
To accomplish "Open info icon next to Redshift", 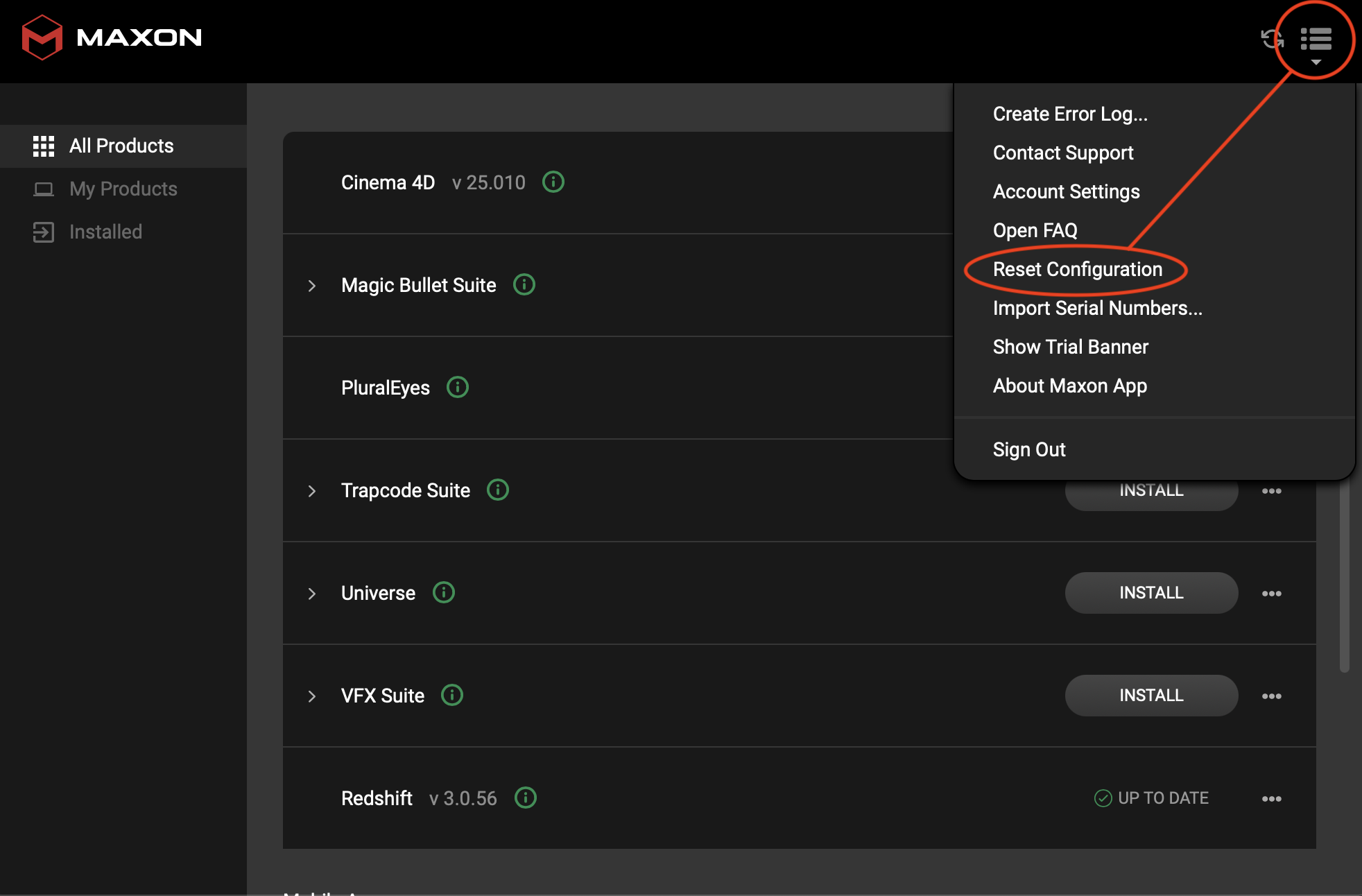I will pyautogui.click(x=526, y=798).
